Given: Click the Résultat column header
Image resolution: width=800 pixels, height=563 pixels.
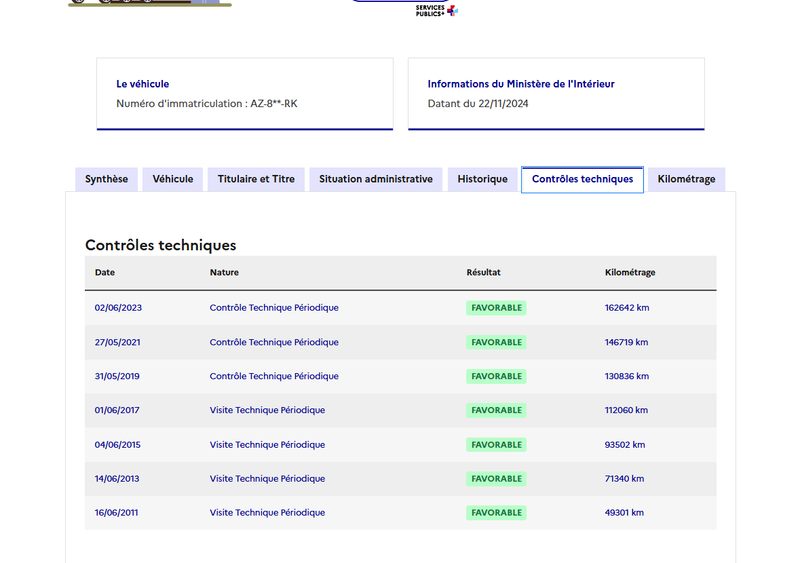Looking at the screenshot, I should tap(483, 273).
